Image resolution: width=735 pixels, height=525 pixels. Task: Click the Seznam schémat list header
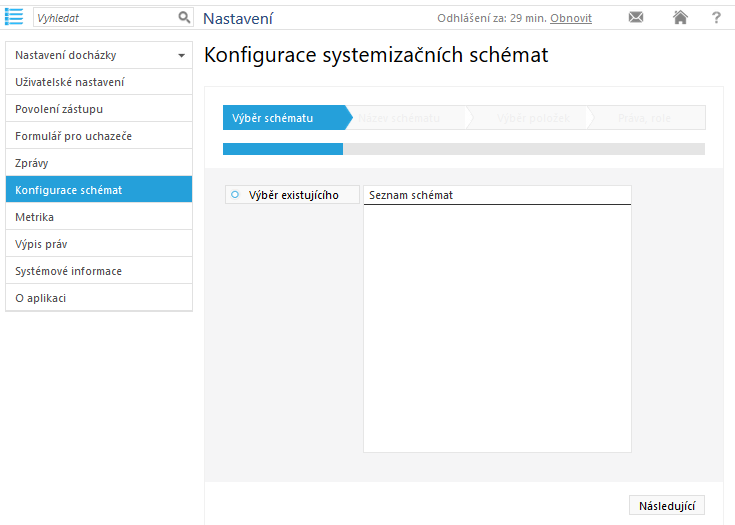(x=497, y=195)
